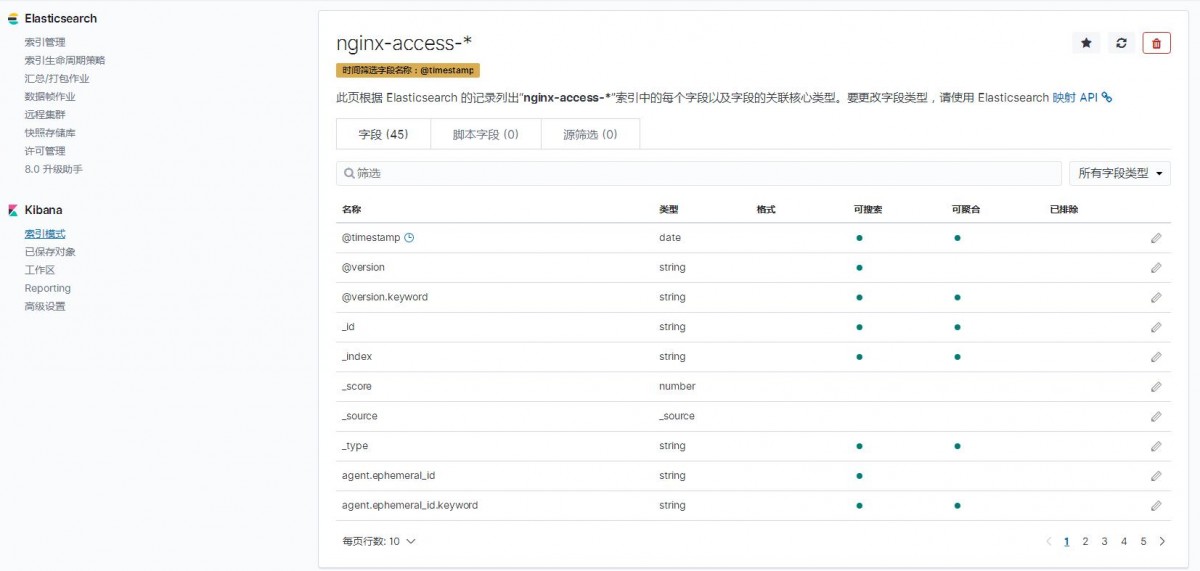Open 已保存对象 under Kibana

50,252
